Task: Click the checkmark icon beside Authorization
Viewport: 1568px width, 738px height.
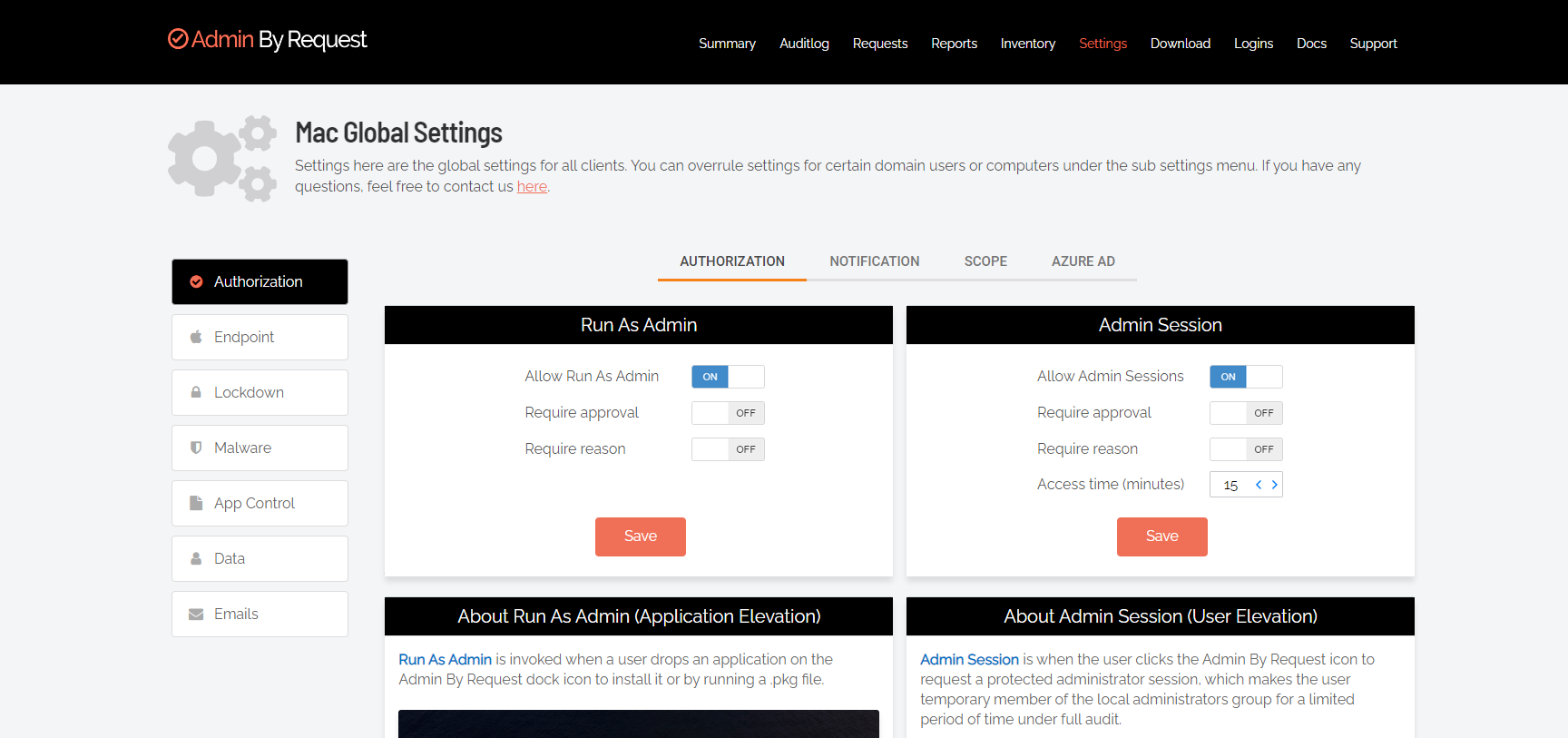Action: pyautogui.click(x=196, y=282)
